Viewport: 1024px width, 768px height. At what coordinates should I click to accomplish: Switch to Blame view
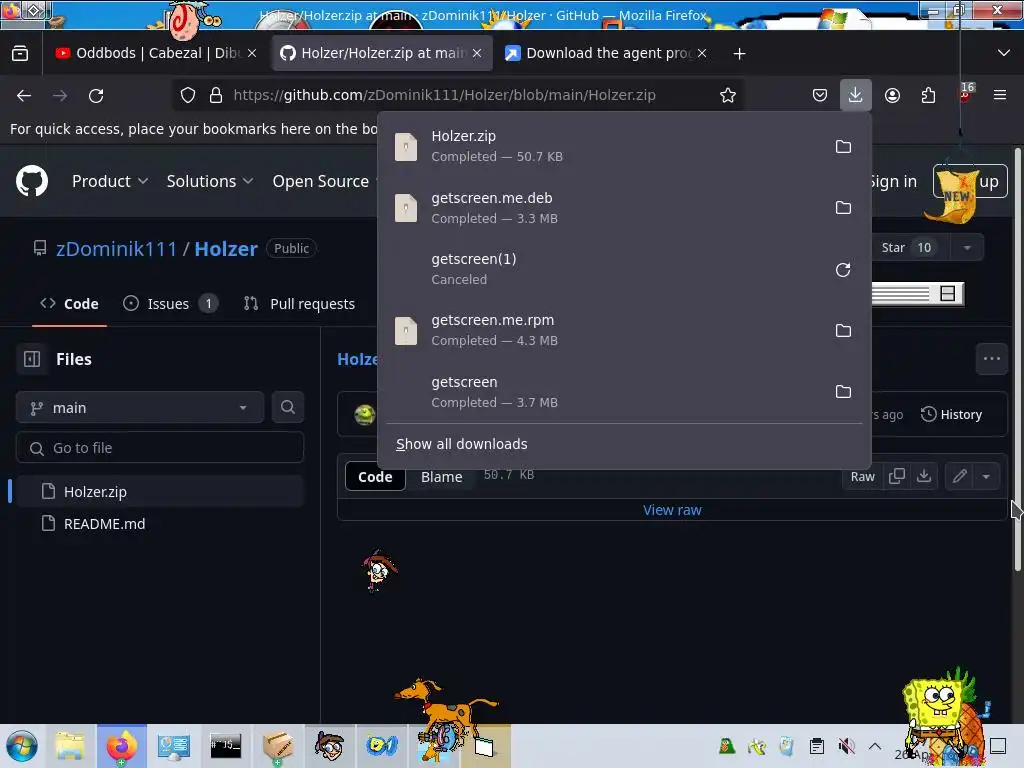tap(441, 477)
